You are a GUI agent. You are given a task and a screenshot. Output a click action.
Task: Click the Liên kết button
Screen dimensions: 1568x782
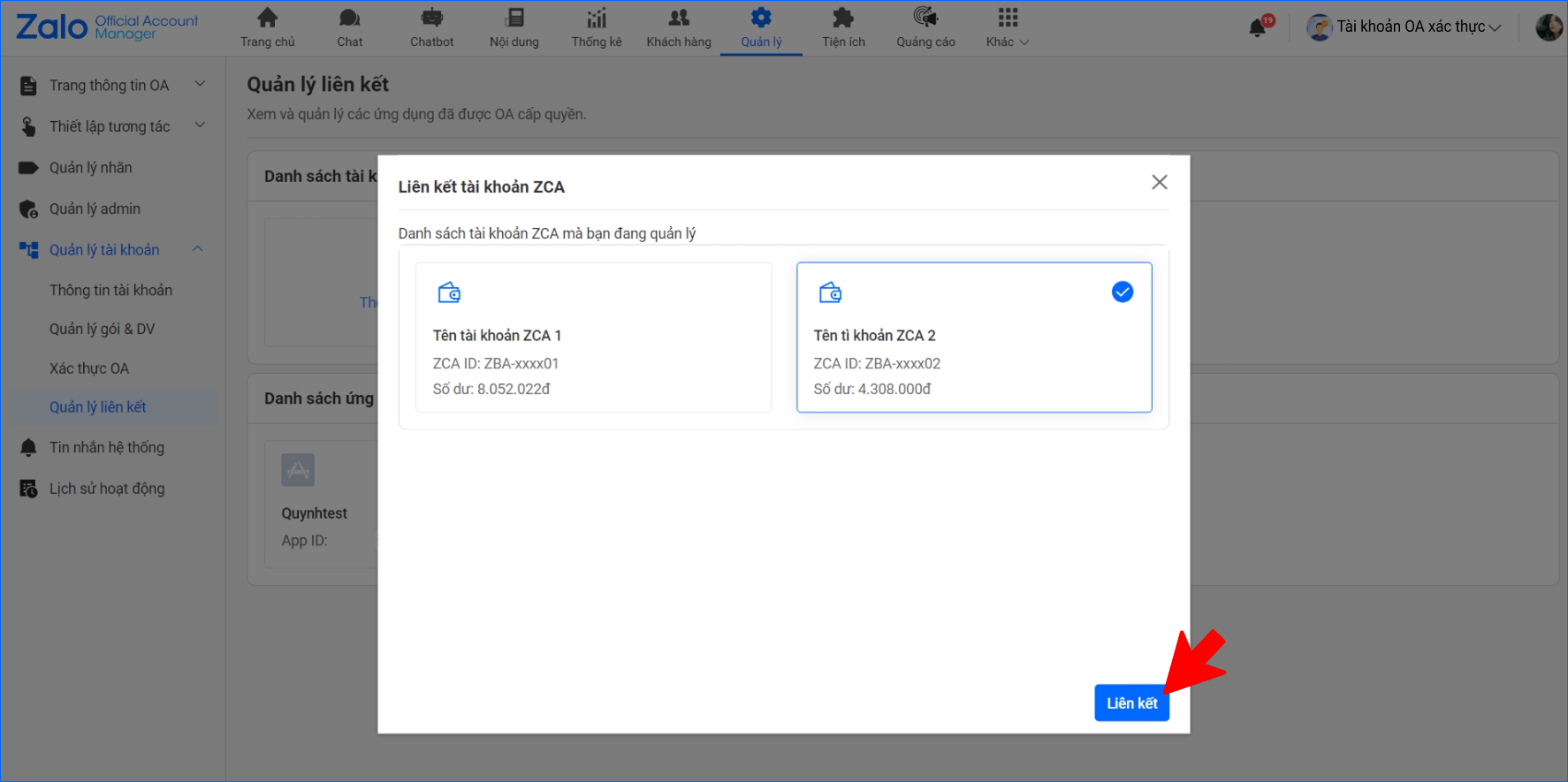click(1131, 703)
